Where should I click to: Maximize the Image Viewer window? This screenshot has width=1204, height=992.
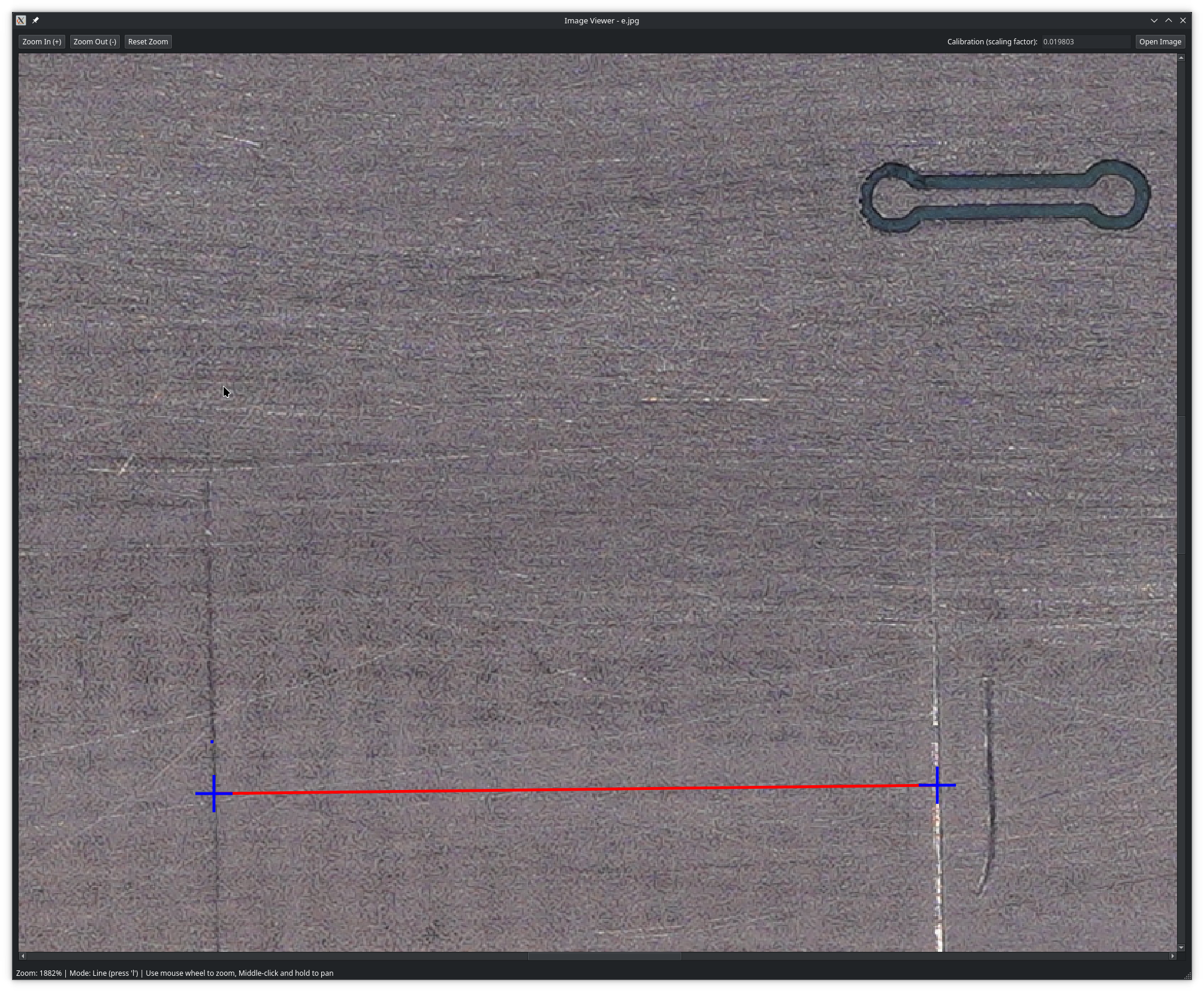click(1168, 20)
